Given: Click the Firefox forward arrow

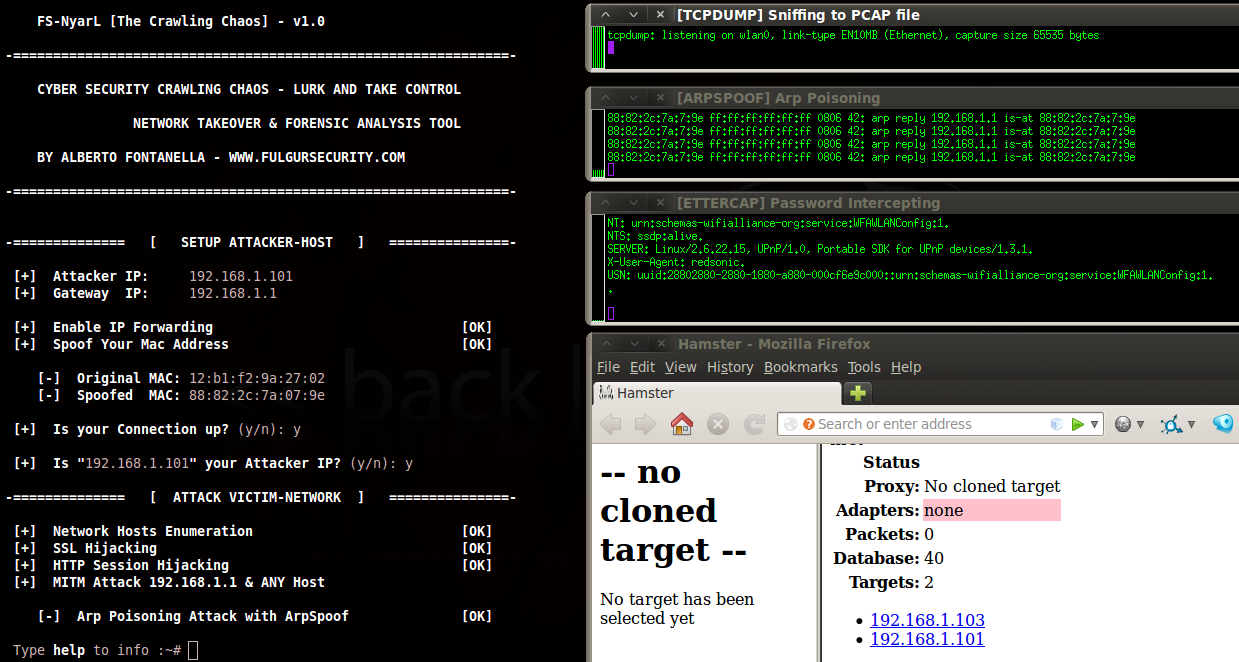Looking at the screenshot, I should (x=645, y=424).
